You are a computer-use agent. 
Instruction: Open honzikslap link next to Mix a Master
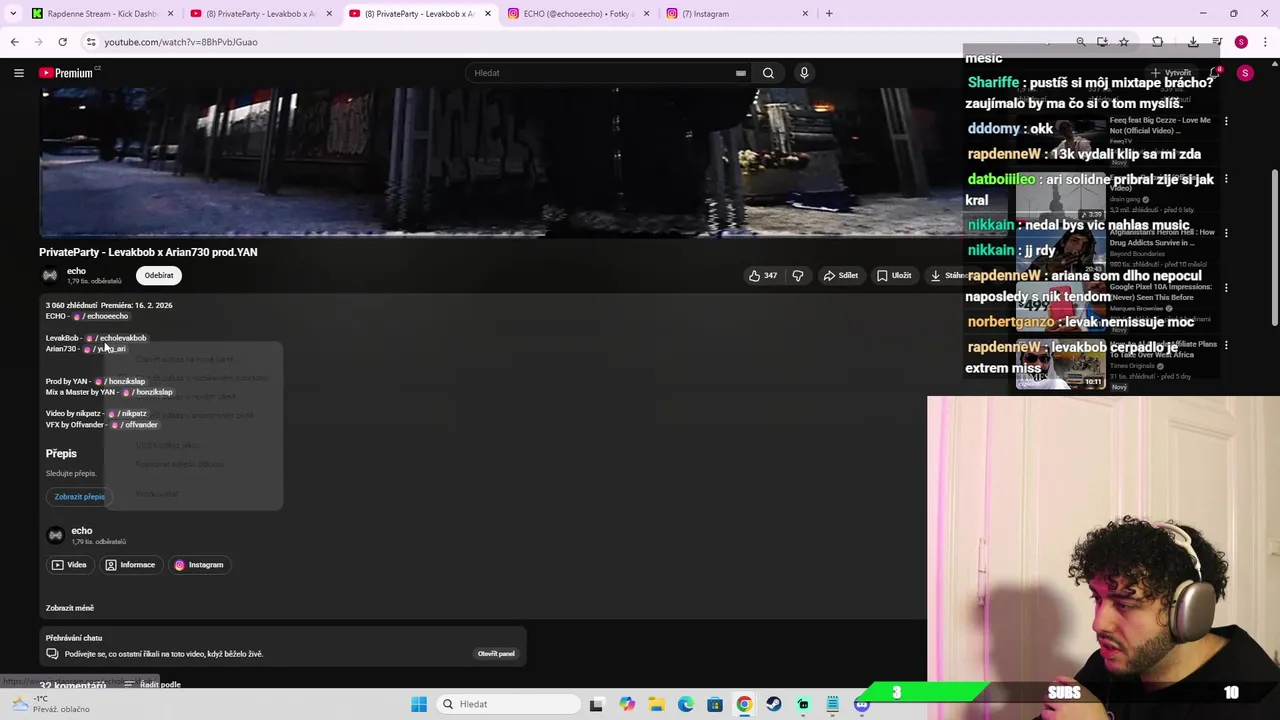147,392
